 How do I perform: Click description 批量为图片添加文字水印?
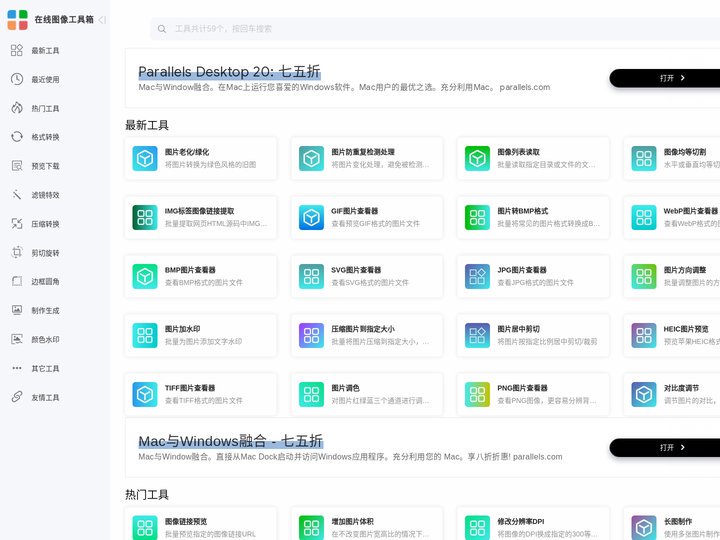[203, 342]
